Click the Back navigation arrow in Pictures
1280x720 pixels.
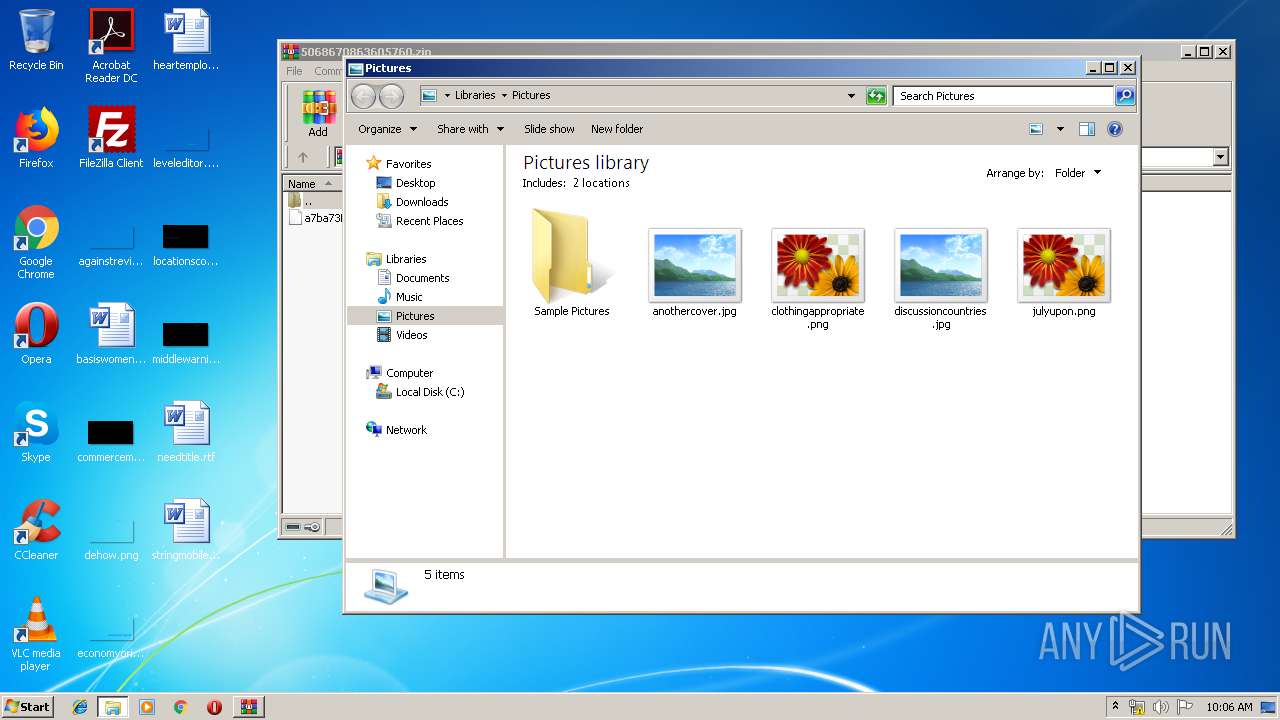point(363,96)
